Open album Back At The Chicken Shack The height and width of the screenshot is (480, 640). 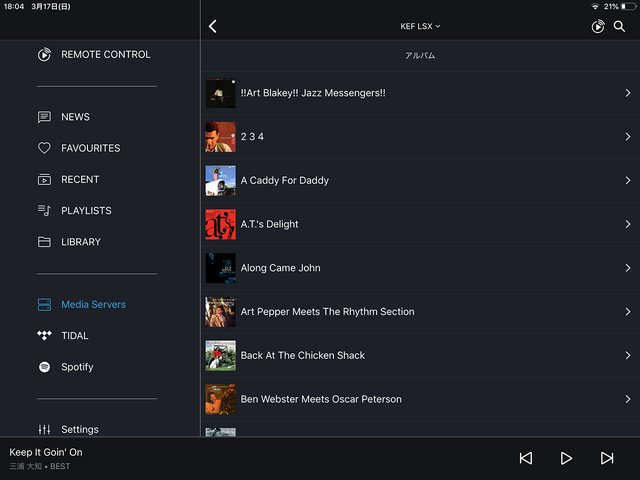302,356
